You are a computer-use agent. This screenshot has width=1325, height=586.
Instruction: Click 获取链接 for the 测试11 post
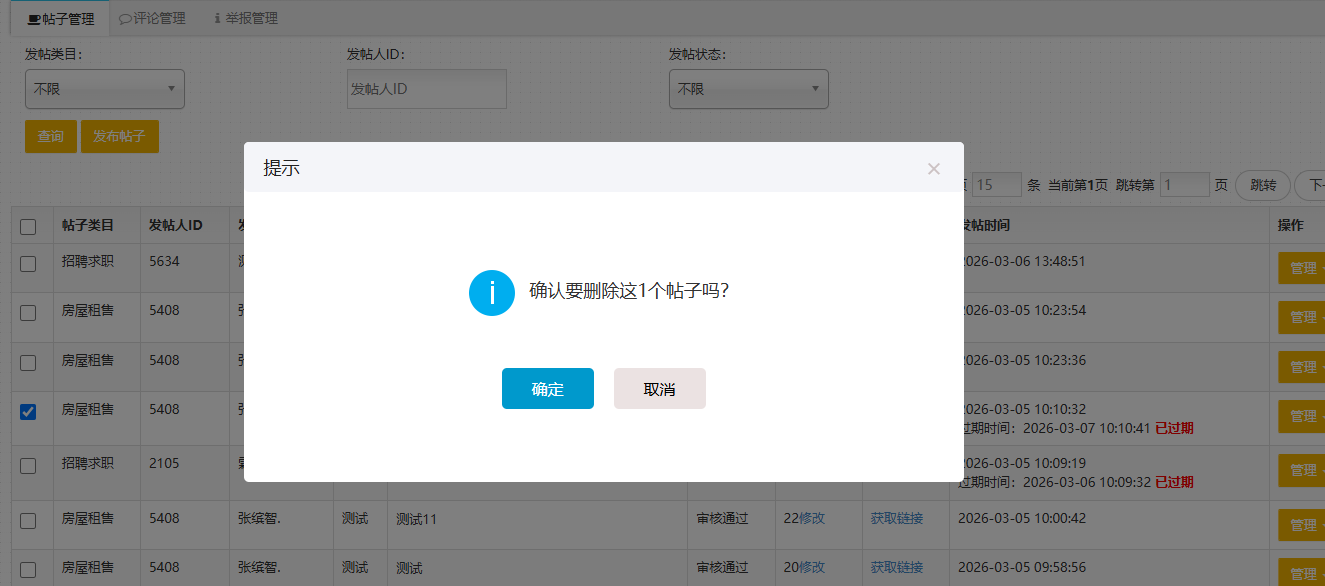(x=896, y=519)
